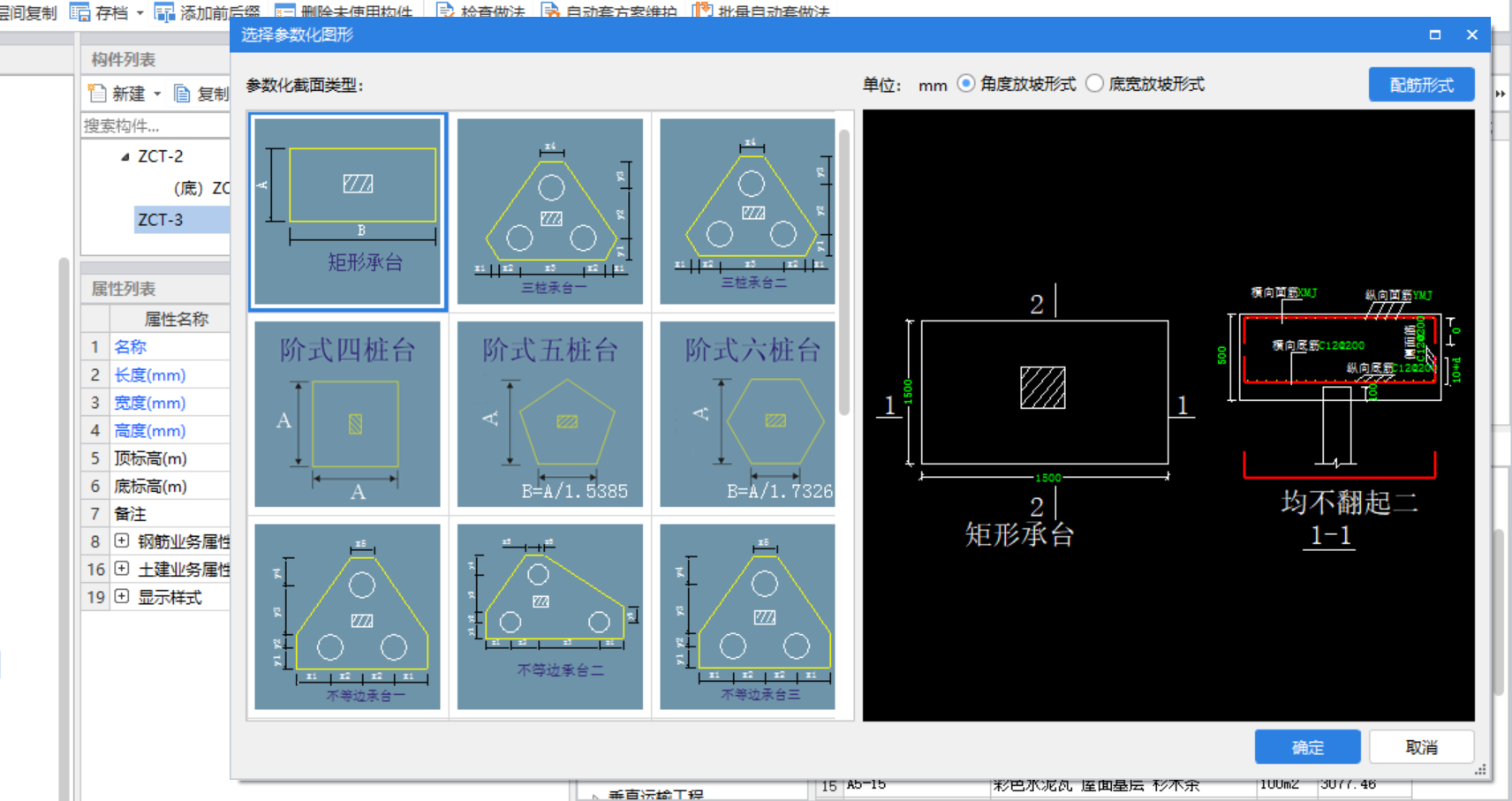Click the 宽度(mm) property row
The width and height of the screenshot is (1512, 801).
click(x=155, y=403)
